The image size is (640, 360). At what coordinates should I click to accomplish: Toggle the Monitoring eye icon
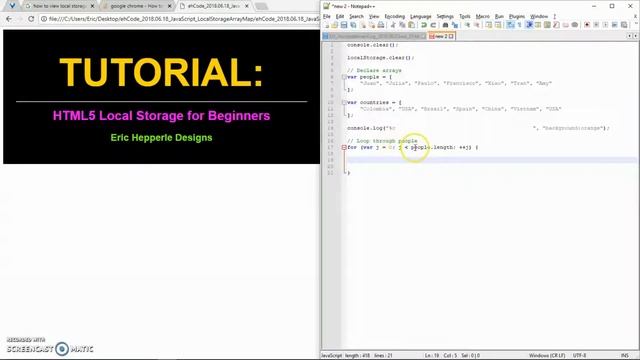(575, 25)
